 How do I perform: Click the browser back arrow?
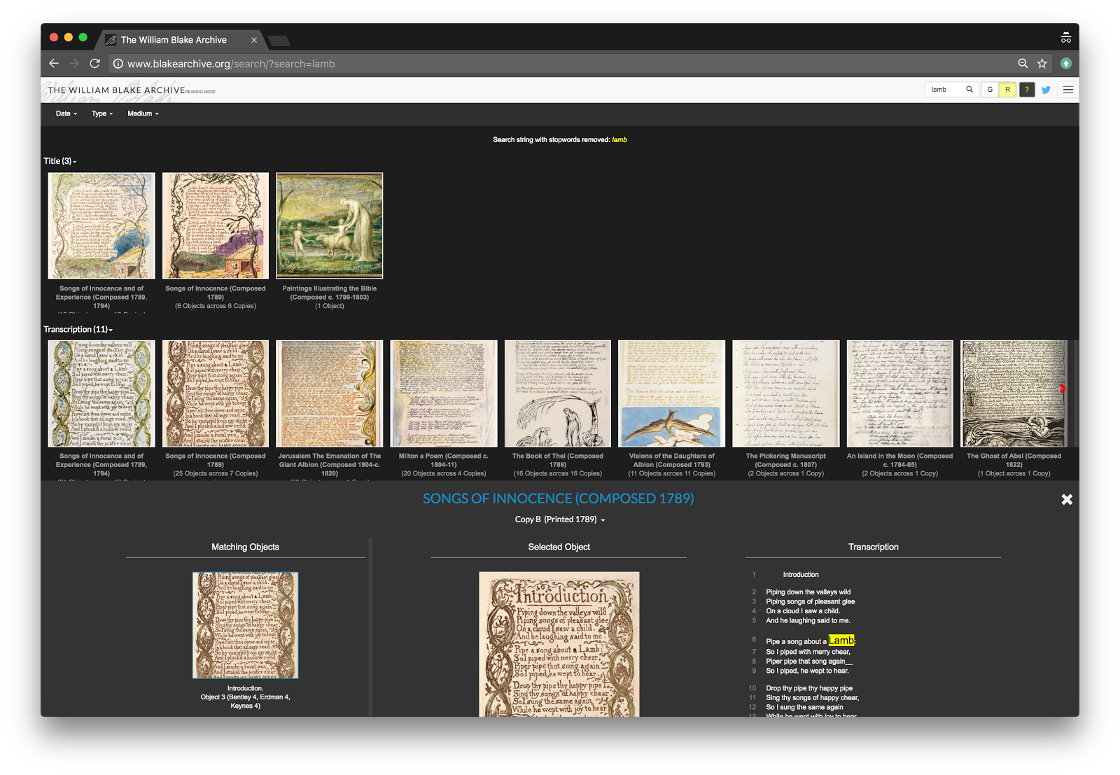pos(54,64)
